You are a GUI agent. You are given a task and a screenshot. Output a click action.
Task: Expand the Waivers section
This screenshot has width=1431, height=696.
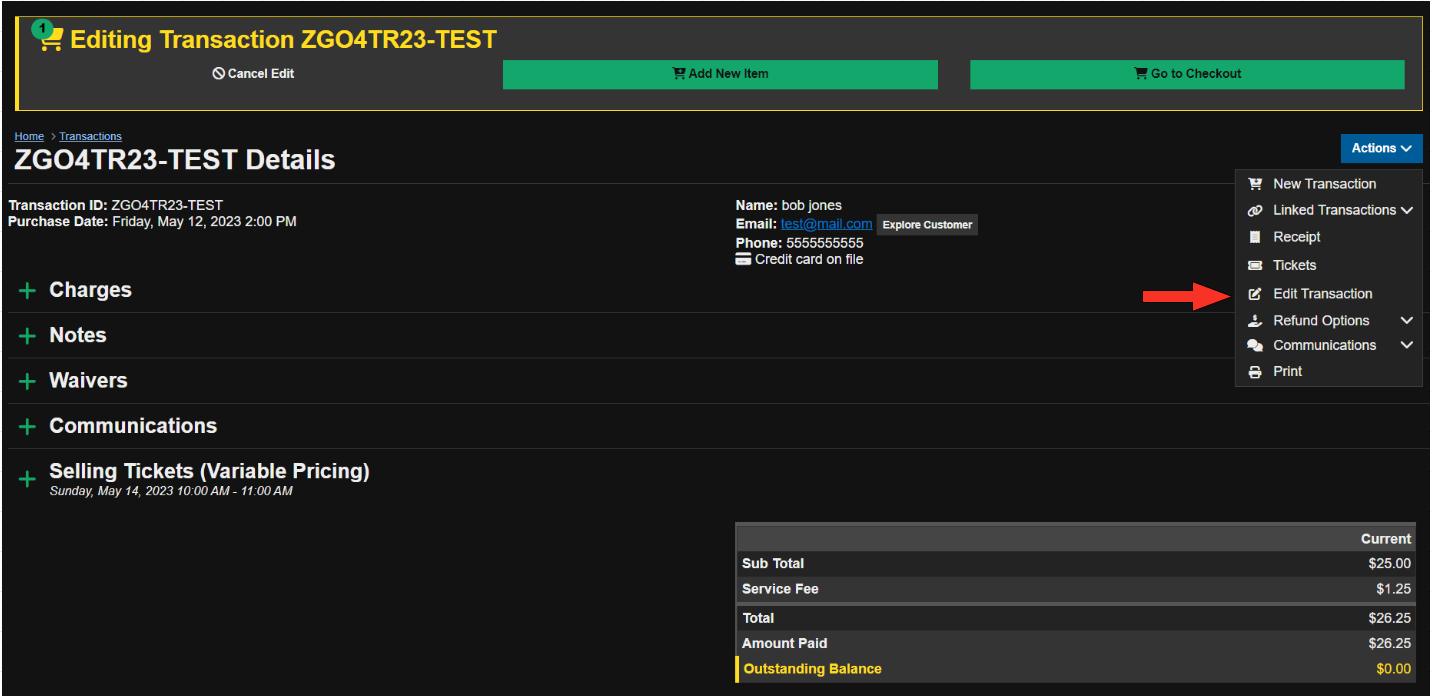[27, 381]
